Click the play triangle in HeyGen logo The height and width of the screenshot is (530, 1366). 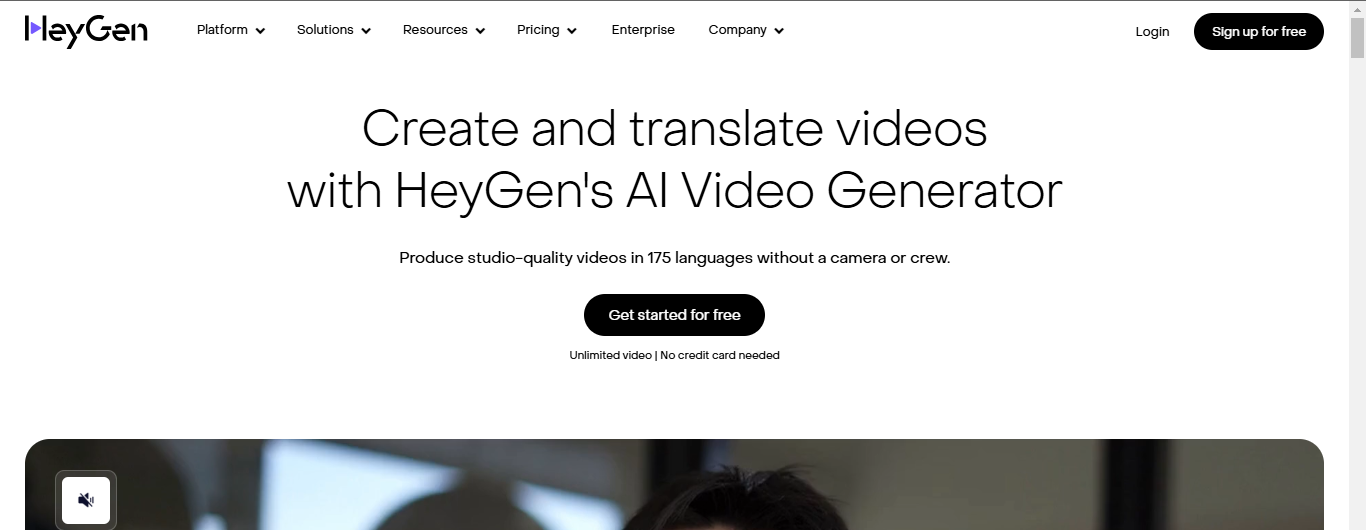(36, 29)
